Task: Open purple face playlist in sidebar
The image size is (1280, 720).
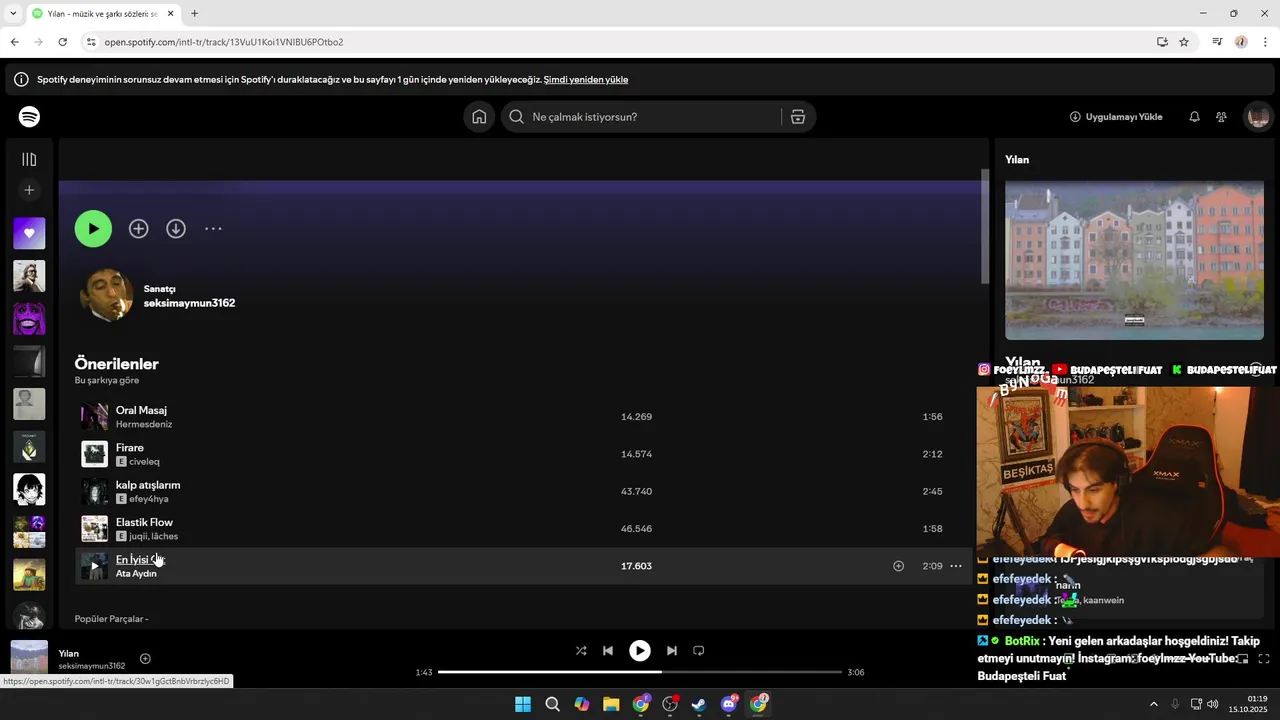Action: tap(29, 319)
